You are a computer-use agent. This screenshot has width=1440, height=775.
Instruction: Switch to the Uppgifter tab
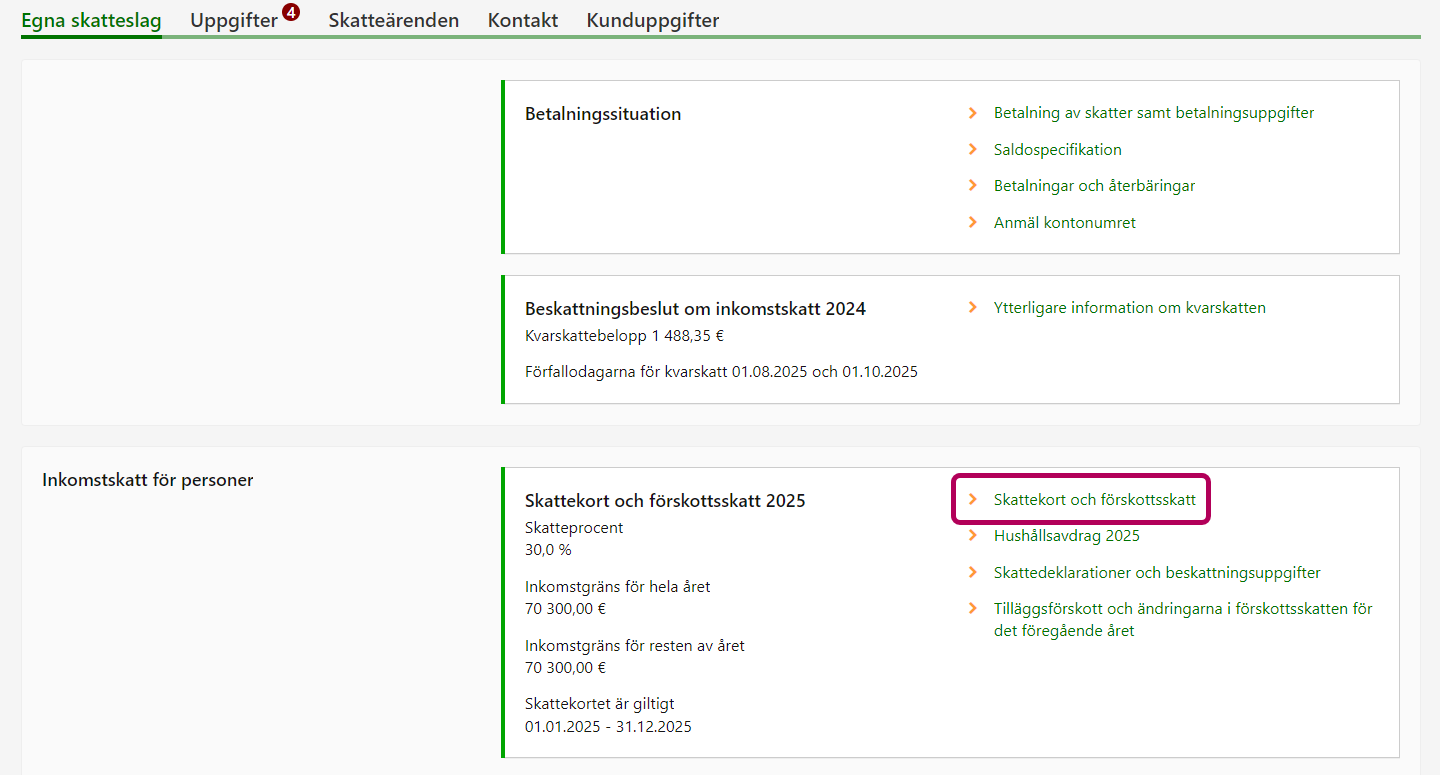(234, 20)
